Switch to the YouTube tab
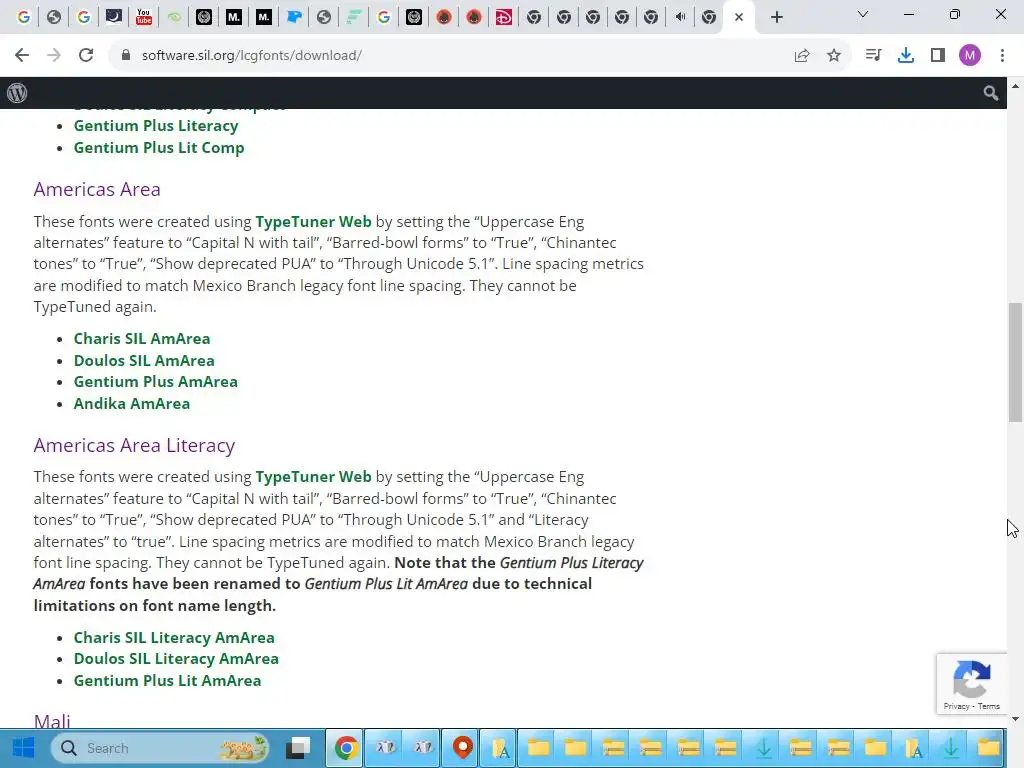1024x768 pixels. coord(144,17)
